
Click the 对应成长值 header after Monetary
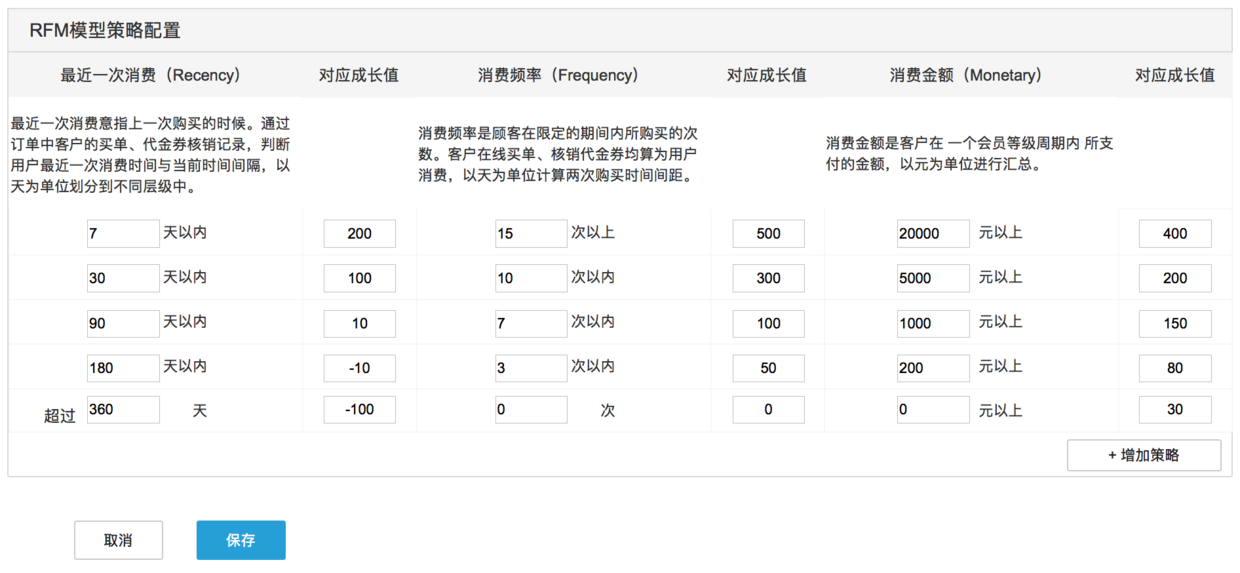pyautogui.click(x=1175, y=75)
